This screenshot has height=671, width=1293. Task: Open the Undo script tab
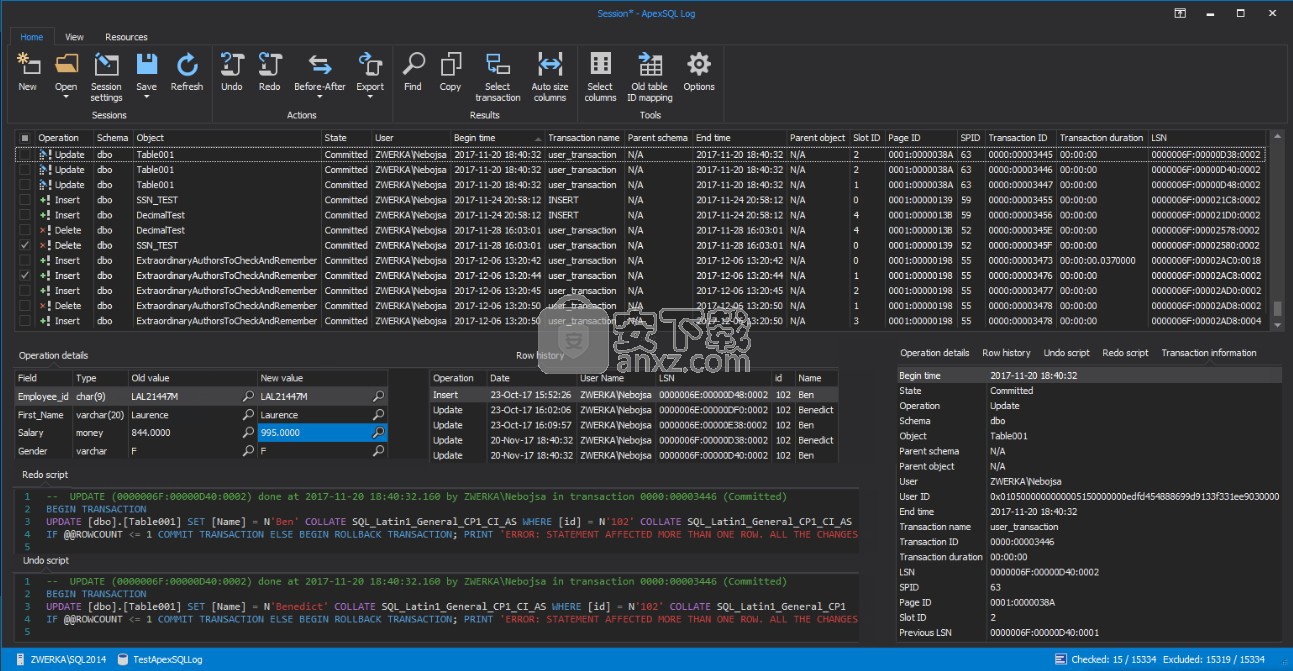pos(1066,353)
